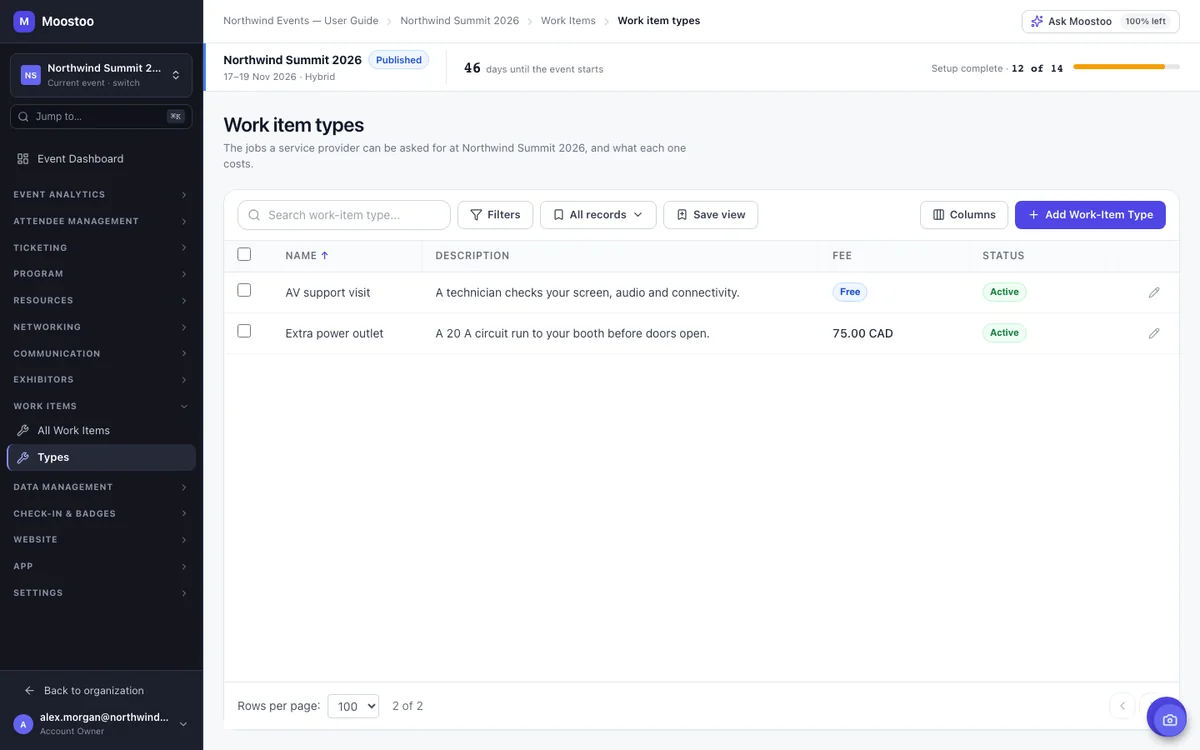This screenshot has height=750, width=1200.
Task: Open the All records dropdown
Action: pyautogui.click(x=598, y=215)
